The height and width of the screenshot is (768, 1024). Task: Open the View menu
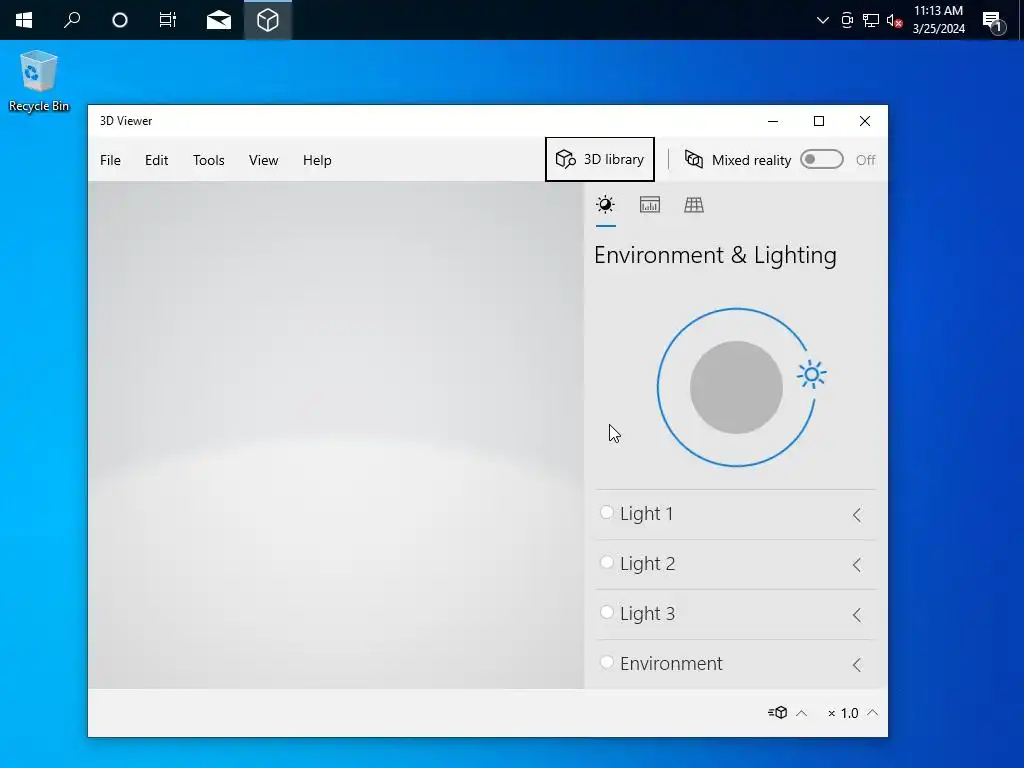[264, 160]
